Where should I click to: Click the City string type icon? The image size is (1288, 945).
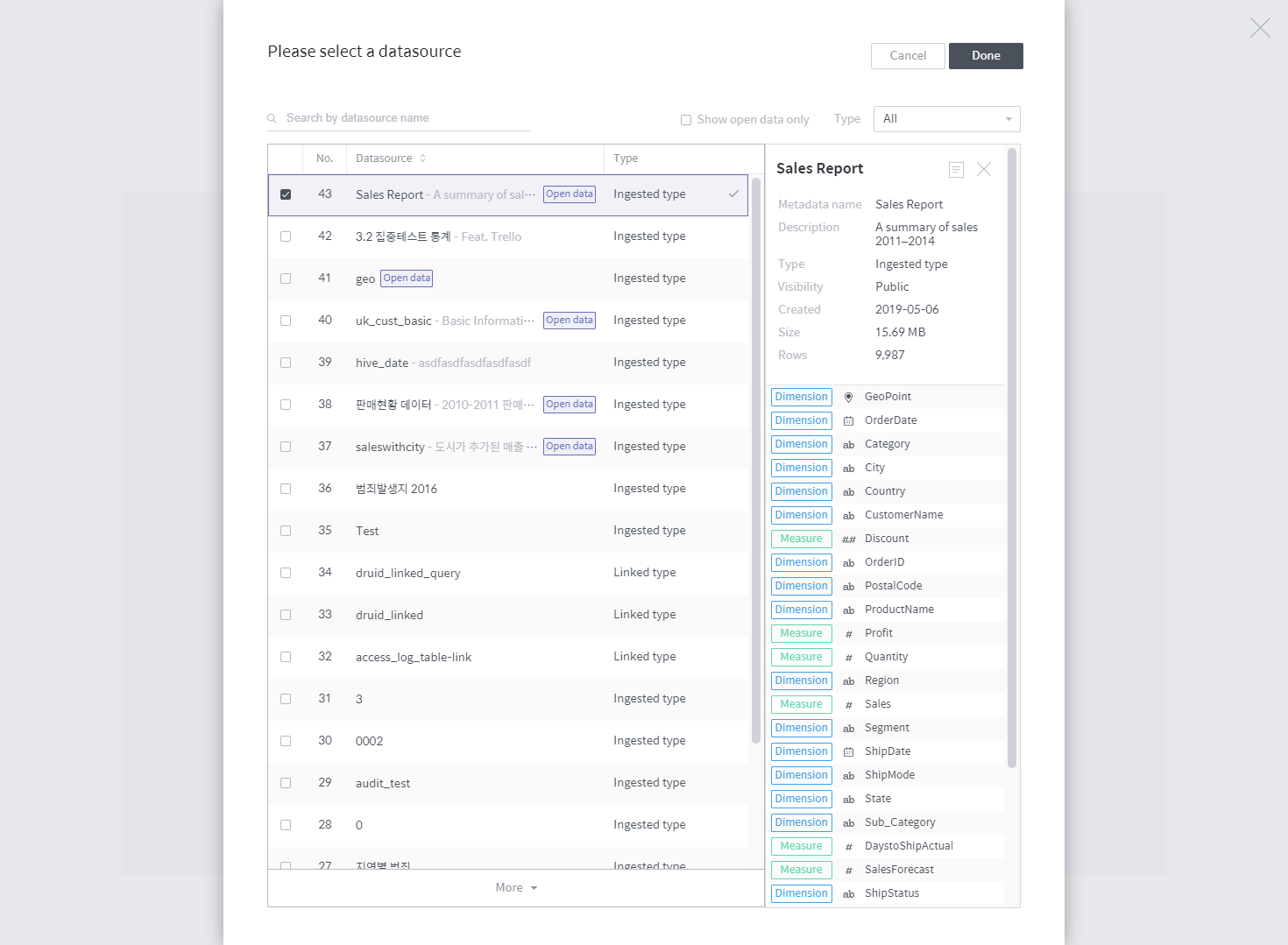tap(848, 469)
